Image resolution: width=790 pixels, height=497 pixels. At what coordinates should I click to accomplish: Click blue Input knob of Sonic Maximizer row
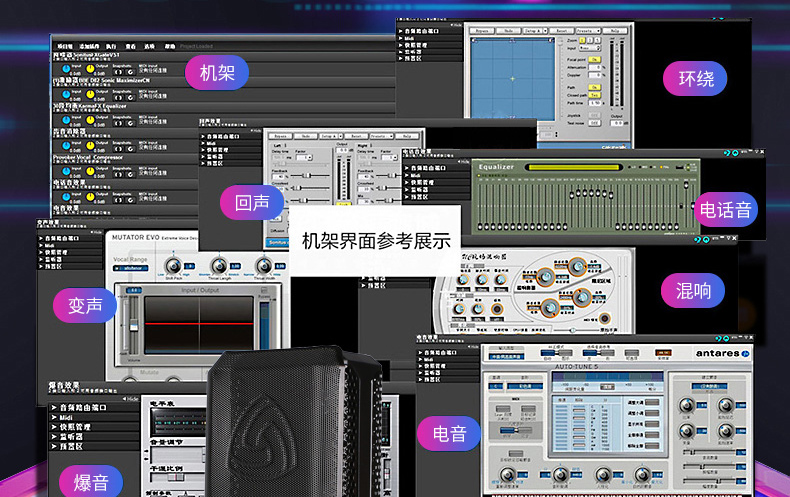pyautogui.click(x=66, y=94)
